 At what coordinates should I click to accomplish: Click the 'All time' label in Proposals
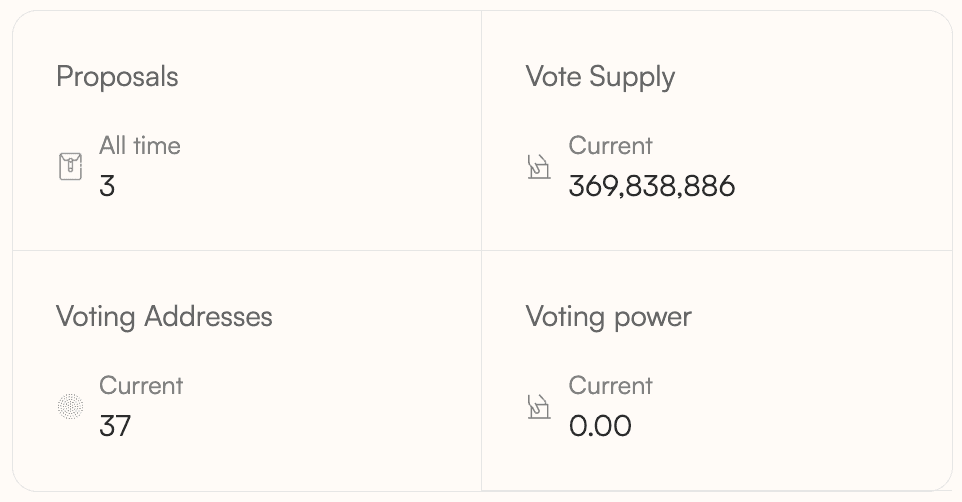click(140, 146)
